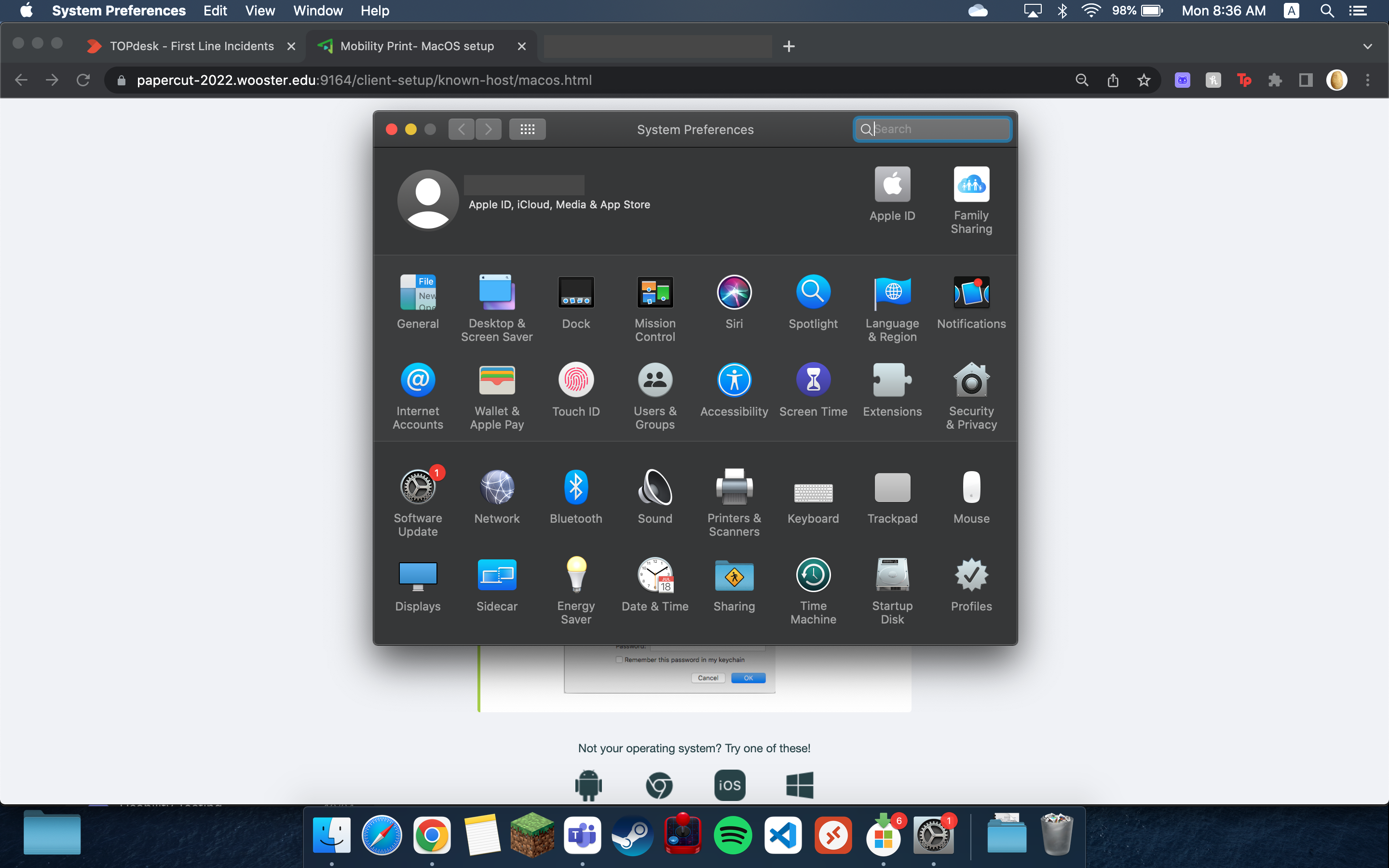The width and height of the screenshot is (1389, 868).
Task: Expand Chrome tab search chevron
Action: pyautogui.click(x=1368, y=46)
